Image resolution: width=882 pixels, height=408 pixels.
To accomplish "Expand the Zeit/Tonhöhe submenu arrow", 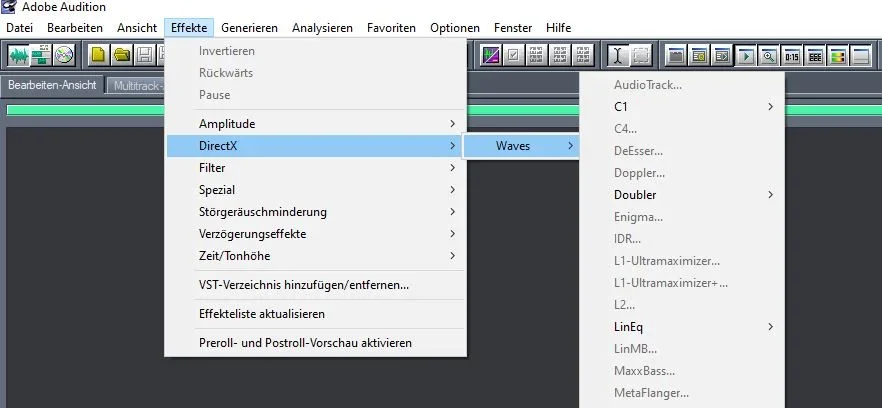I will point(452,255).
